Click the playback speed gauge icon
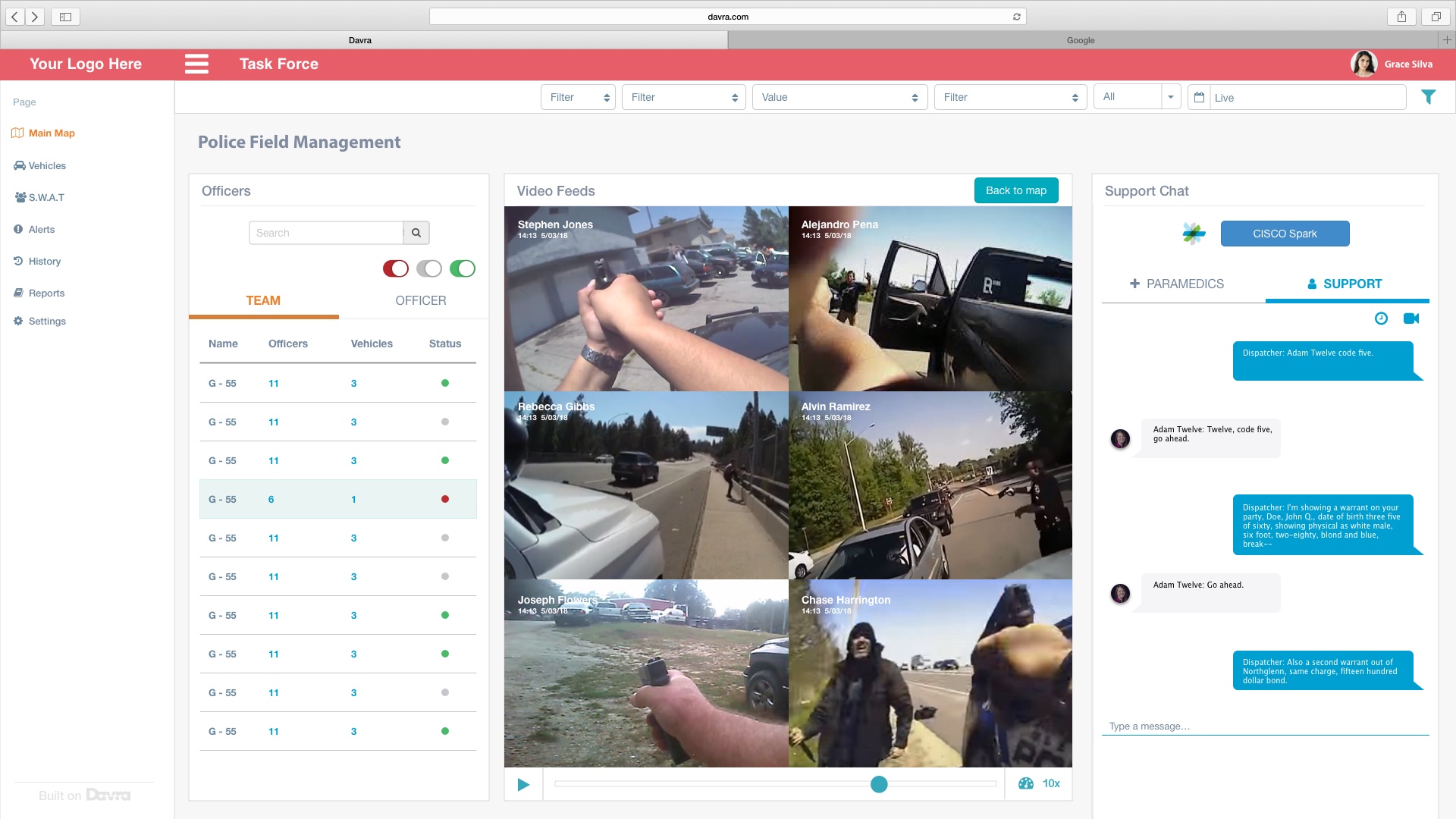The image size is (1456, 819). click(x=1026, y=783)
